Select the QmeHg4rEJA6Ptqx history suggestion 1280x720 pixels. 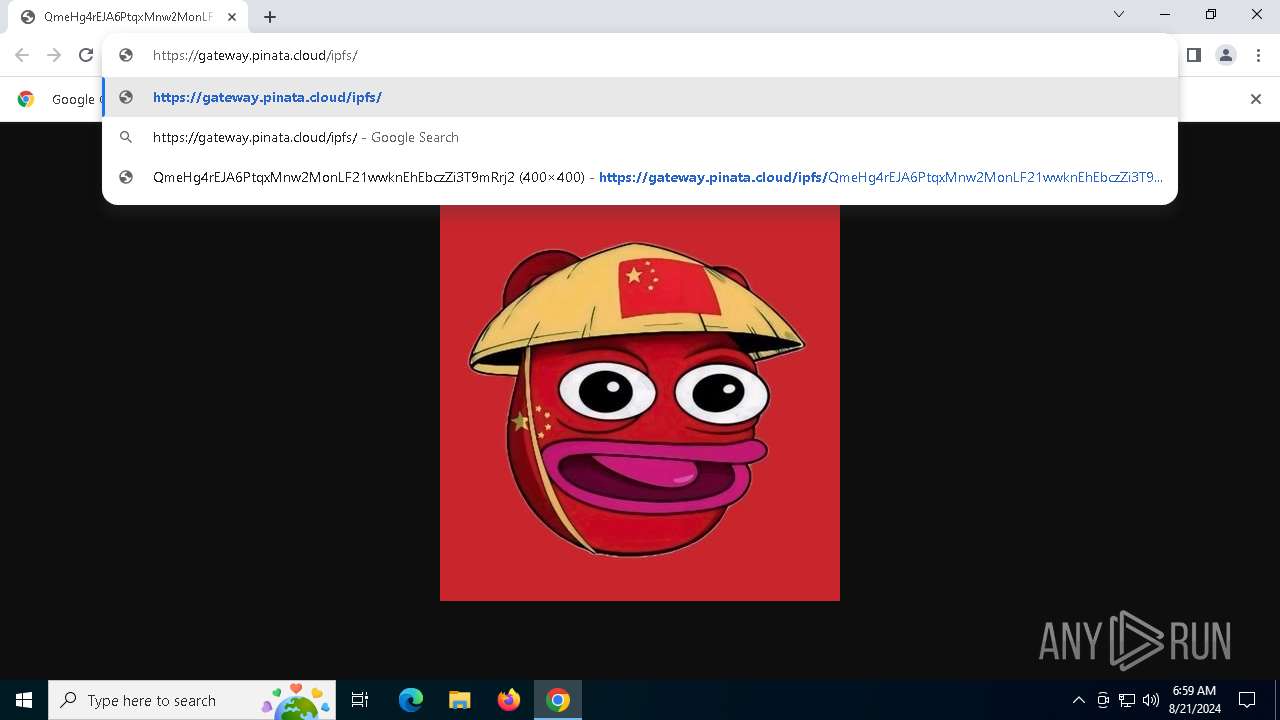tap(640, 177)
